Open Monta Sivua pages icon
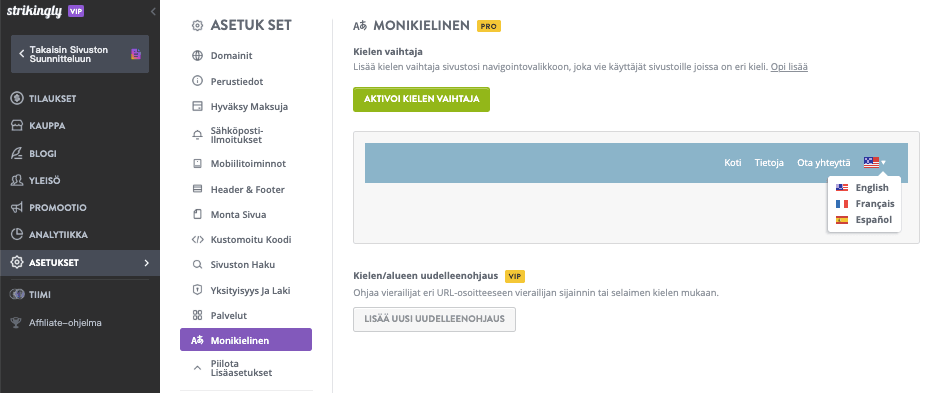 [198, 214]
